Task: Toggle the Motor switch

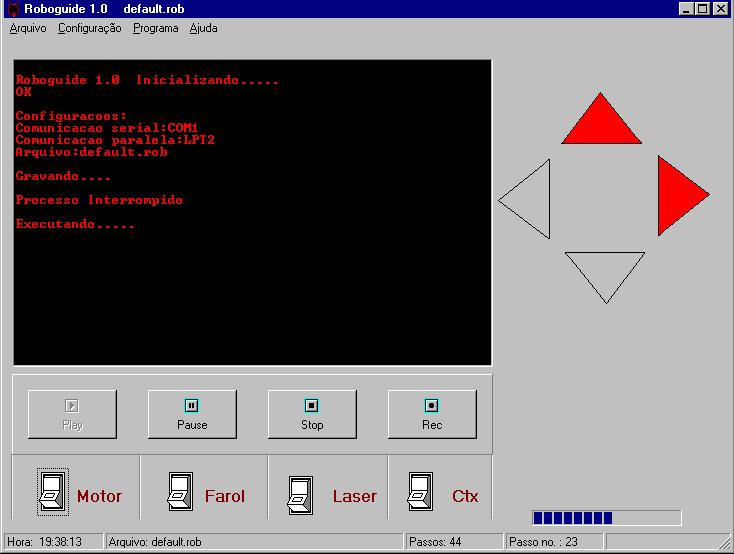Action: coord(52,492)
